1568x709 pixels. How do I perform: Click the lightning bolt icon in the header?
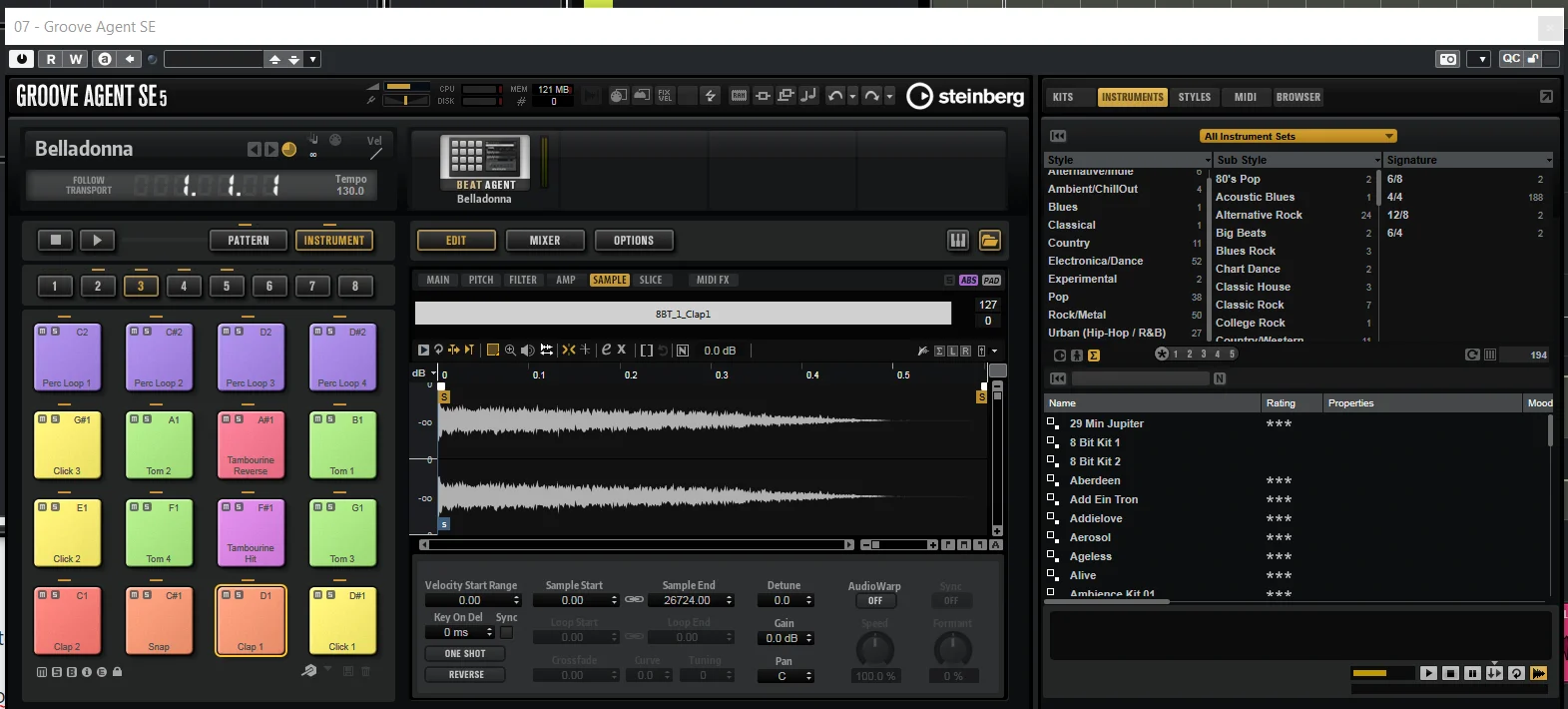(x=711, y=96)
